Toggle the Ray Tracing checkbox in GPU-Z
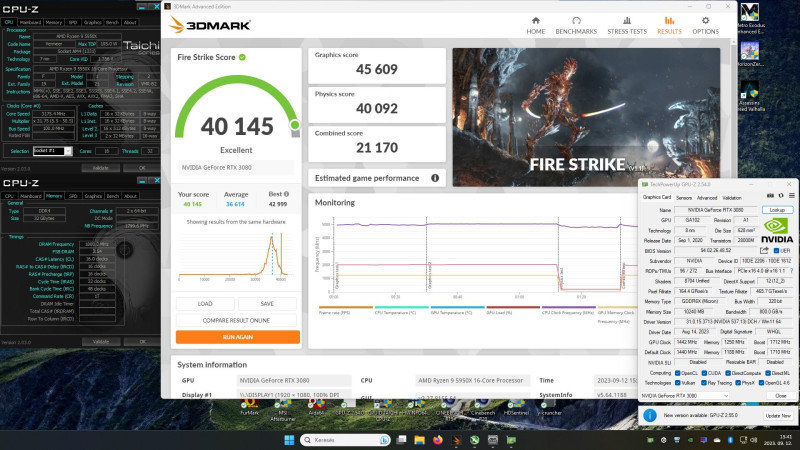Viewport: 800px width, 450px height. point(704,383)
